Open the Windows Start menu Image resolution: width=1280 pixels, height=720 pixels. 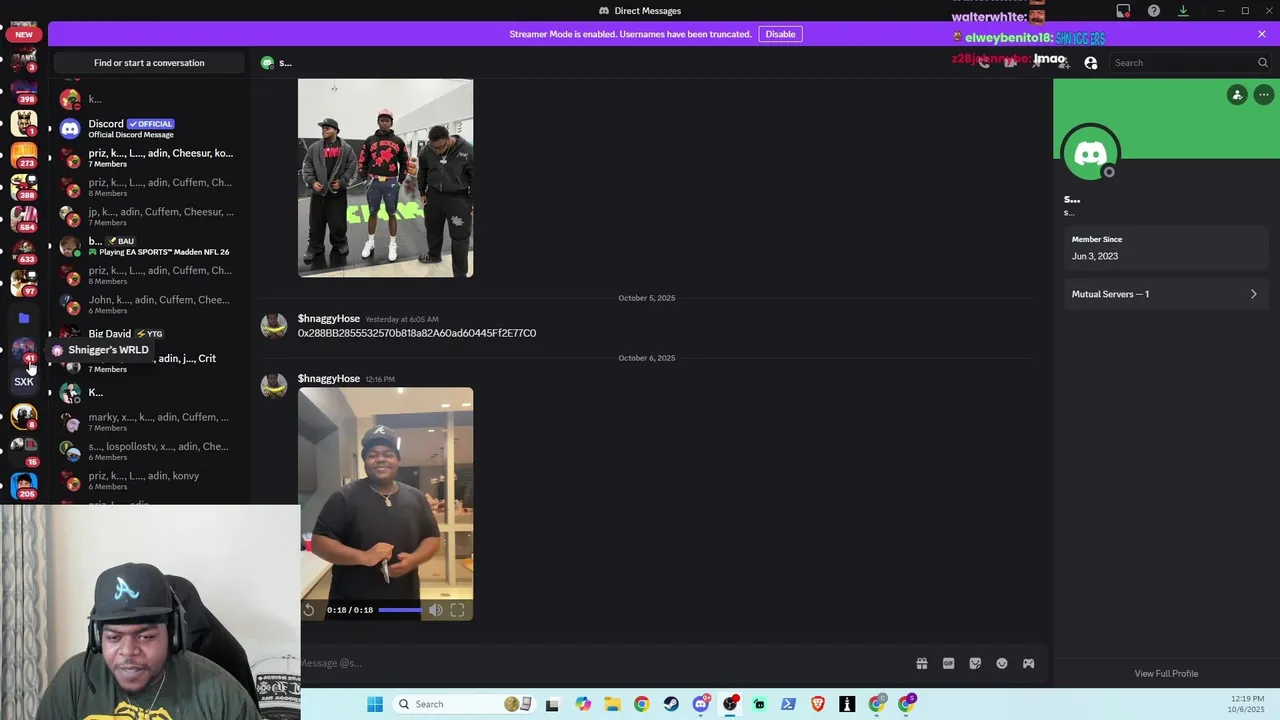(375, 704)
